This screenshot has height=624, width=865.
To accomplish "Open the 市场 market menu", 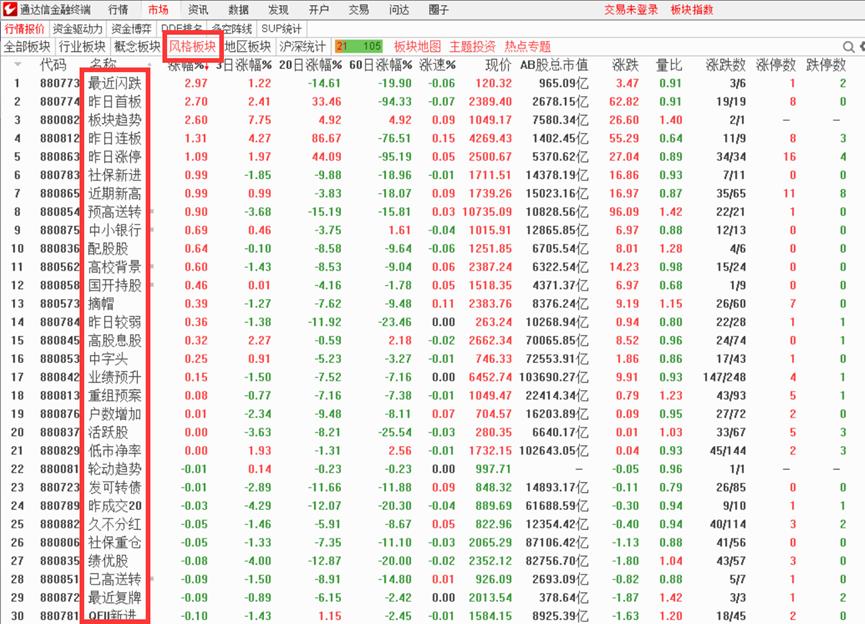I will click(x=160, y=9).
